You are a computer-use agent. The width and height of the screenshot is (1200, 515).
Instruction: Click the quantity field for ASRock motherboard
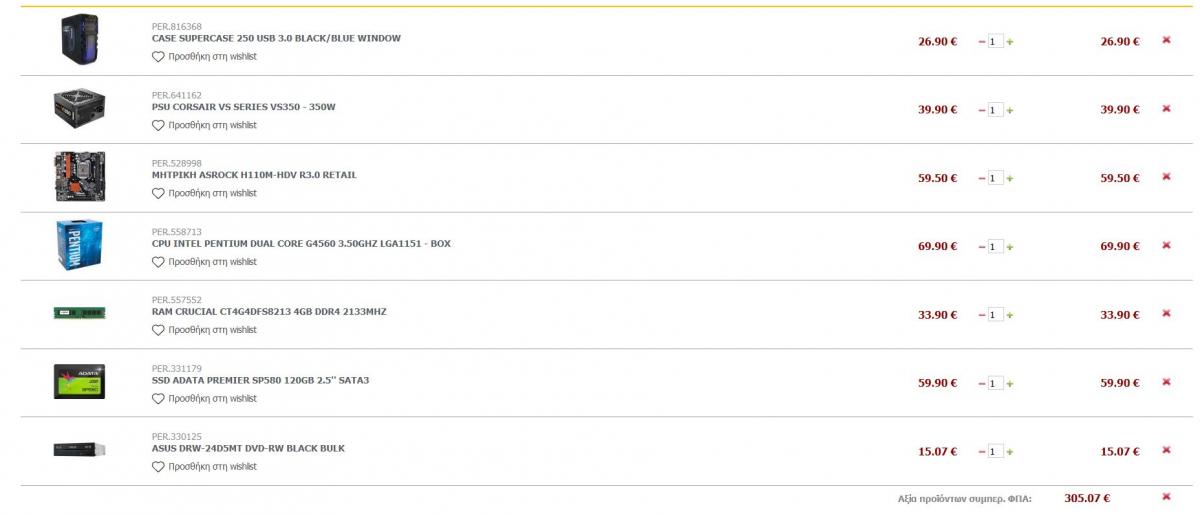[995, 178]
